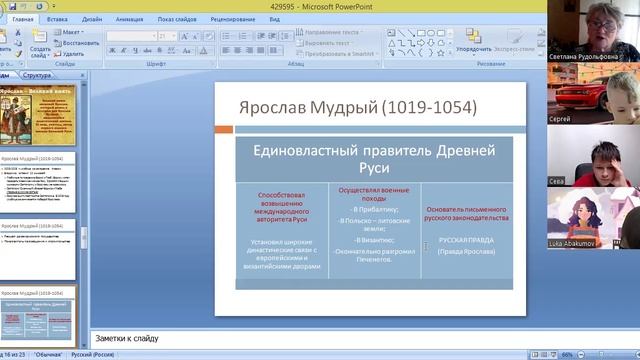Select the right block arrow shape

(421, 43)
